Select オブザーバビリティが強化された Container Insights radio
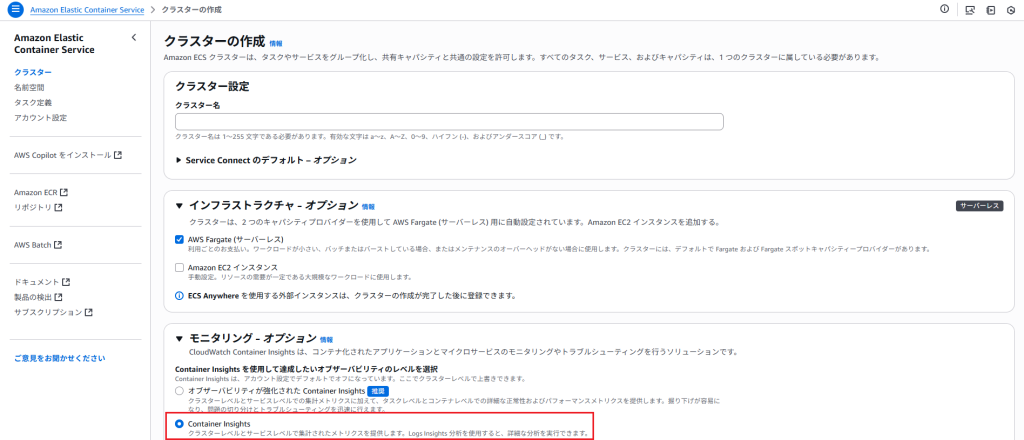 click(180, 390)
